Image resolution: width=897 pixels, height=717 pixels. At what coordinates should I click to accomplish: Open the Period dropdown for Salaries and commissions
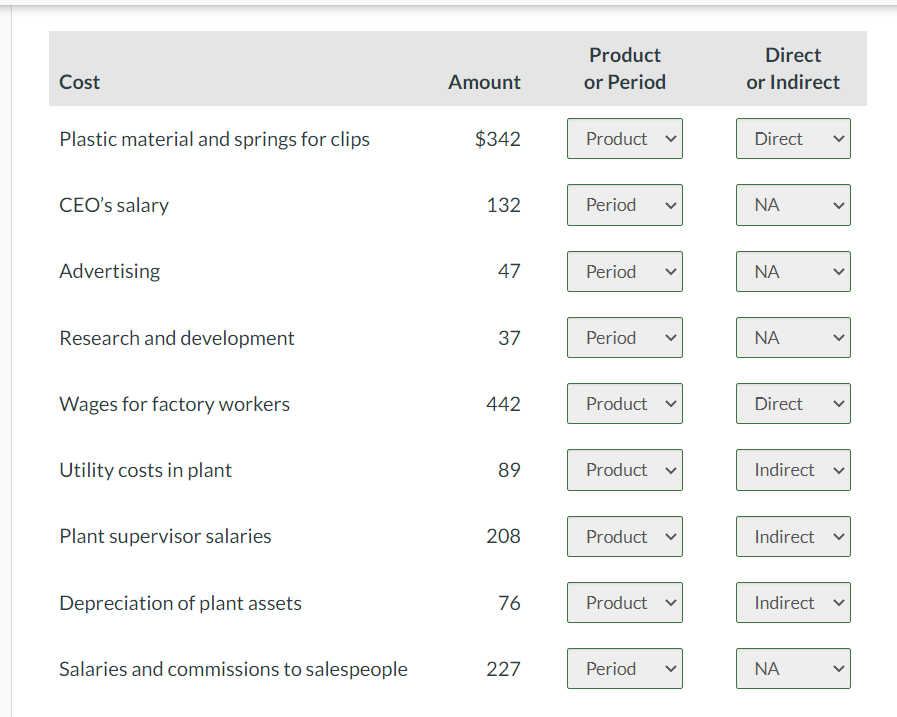pos(624,668)
